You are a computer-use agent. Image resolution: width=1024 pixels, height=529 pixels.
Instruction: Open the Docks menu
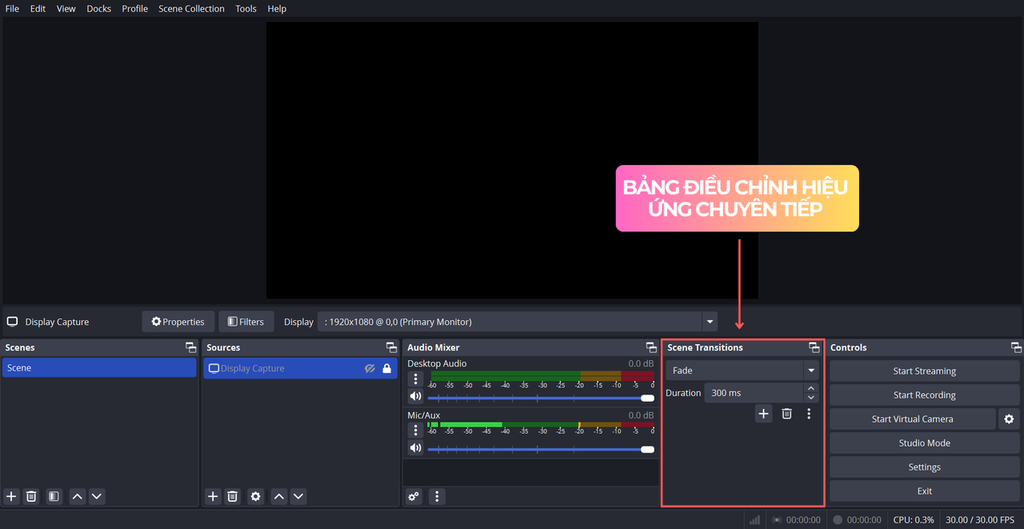pyautogui.click(x=99, y=8)
